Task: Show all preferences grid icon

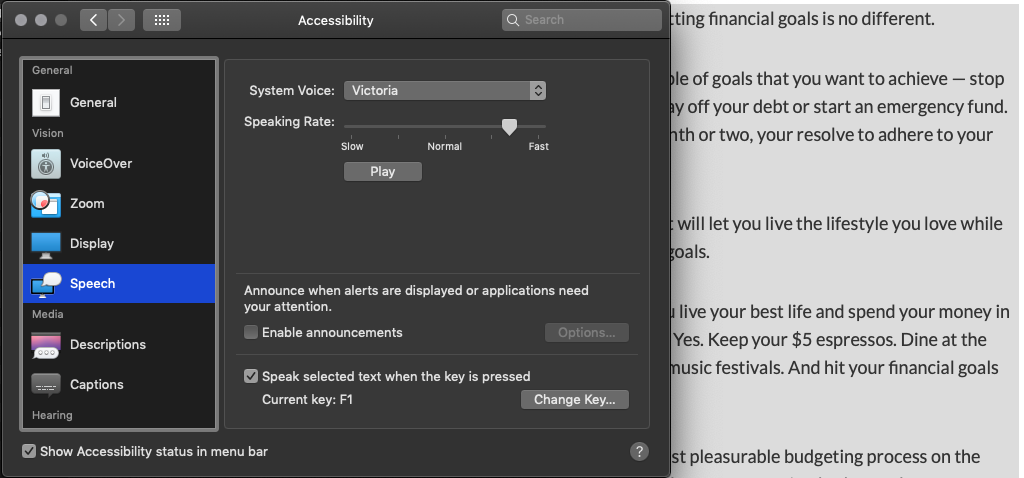Action: point(162,20)
